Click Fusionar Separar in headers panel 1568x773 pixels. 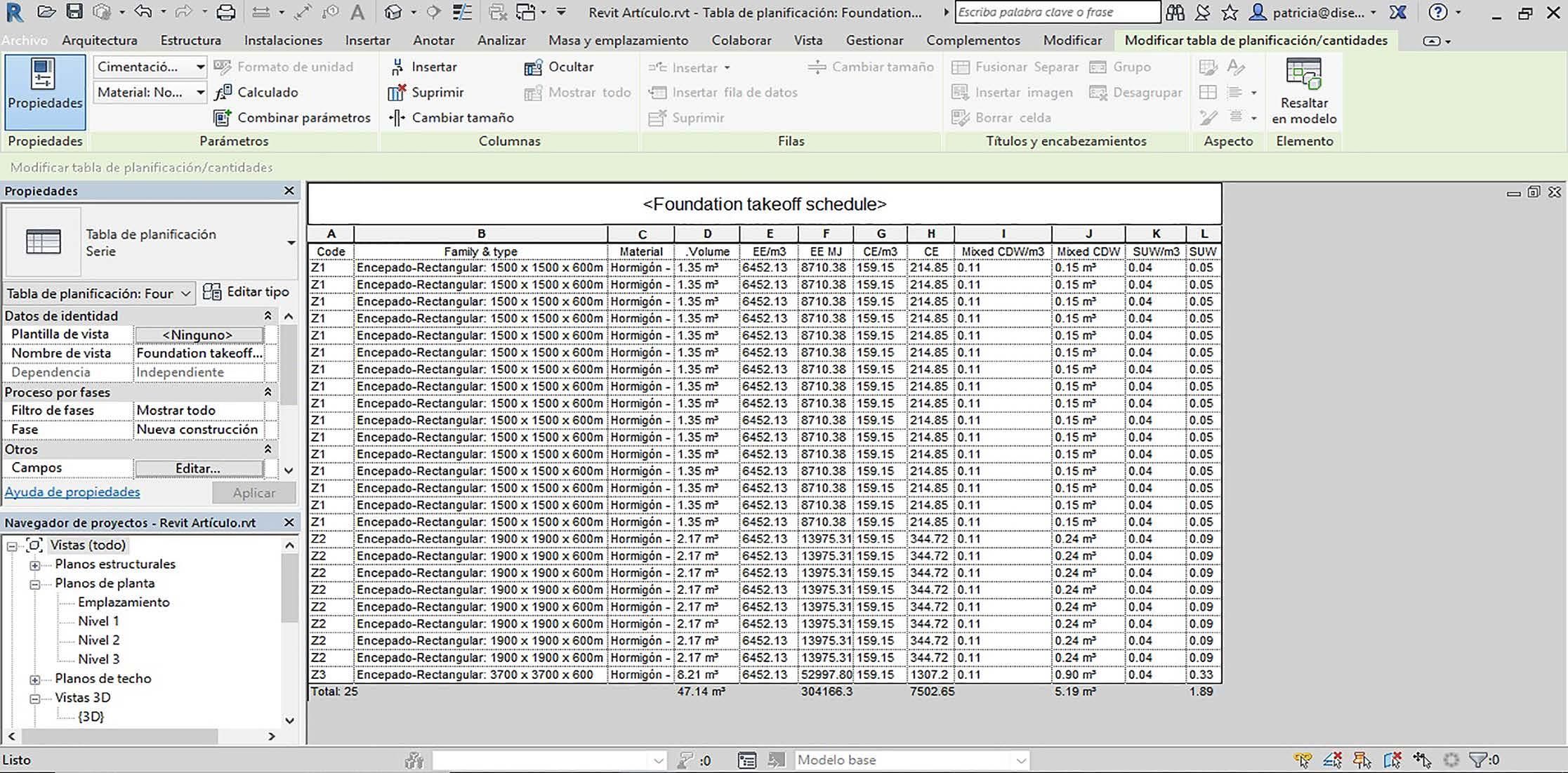[x=1015, y=67]
